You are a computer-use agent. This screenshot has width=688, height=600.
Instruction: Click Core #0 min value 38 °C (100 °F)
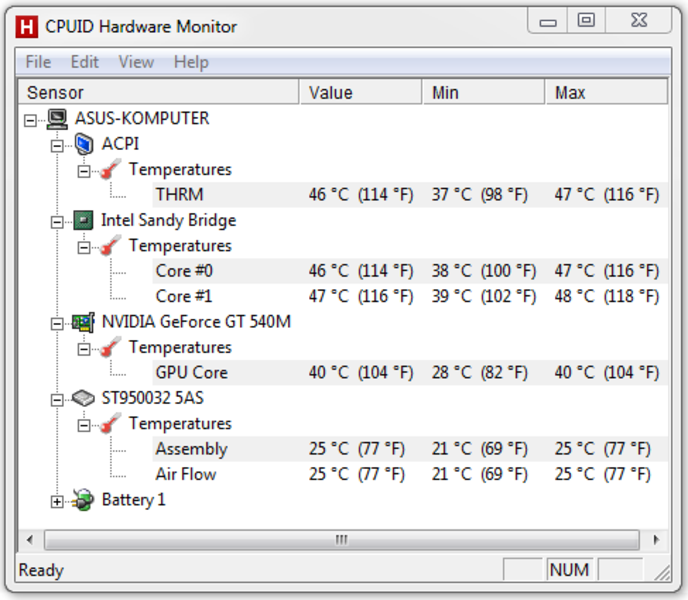tap(484, 271)
